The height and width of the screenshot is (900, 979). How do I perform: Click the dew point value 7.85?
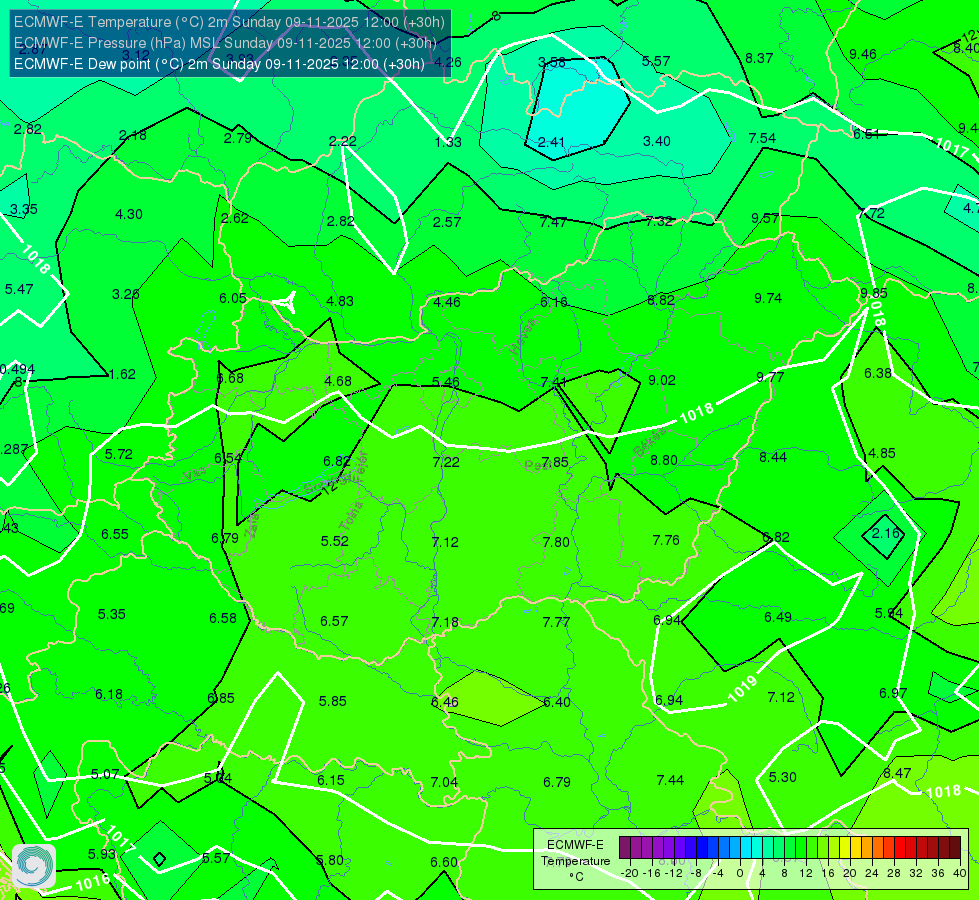tap(555, 462)
